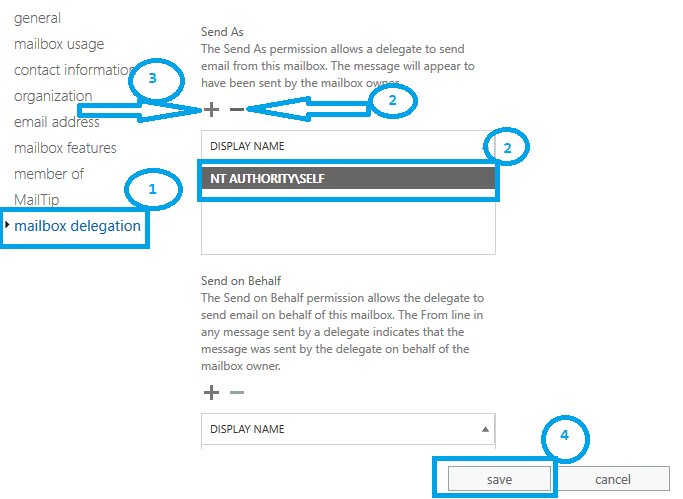
Task: Go to the MailTip section
Action: 37,200
